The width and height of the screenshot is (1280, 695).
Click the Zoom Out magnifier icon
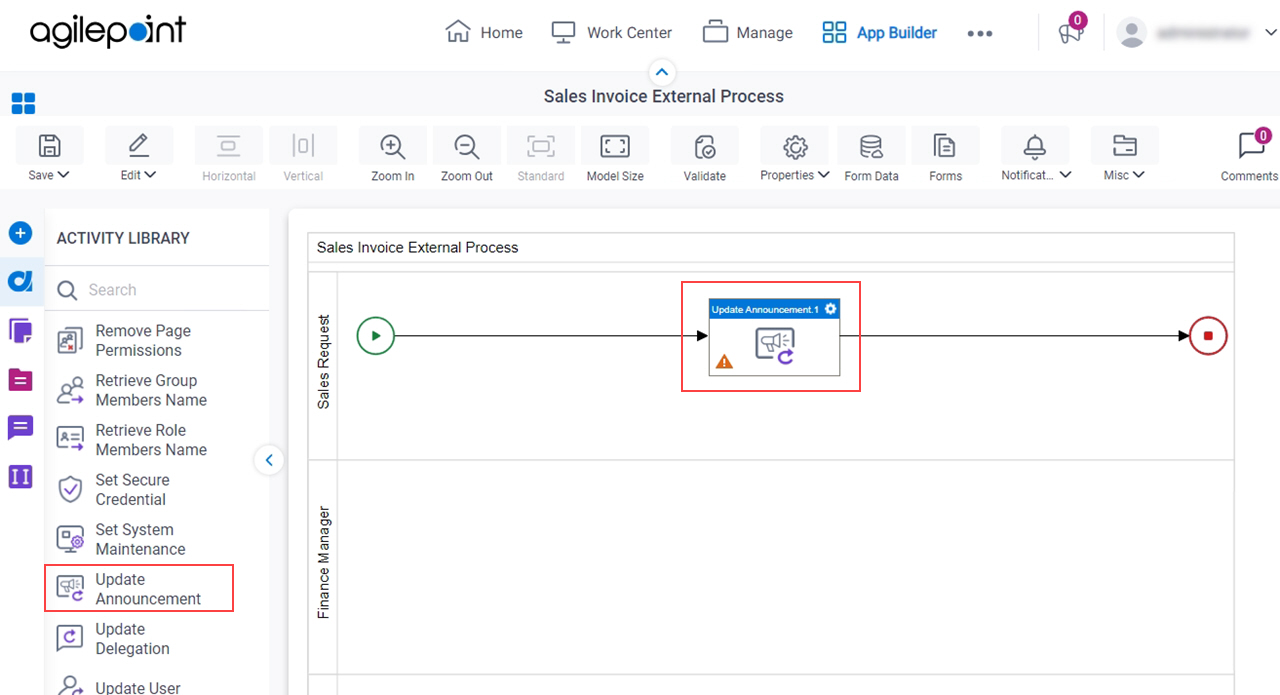pos(467,146)
